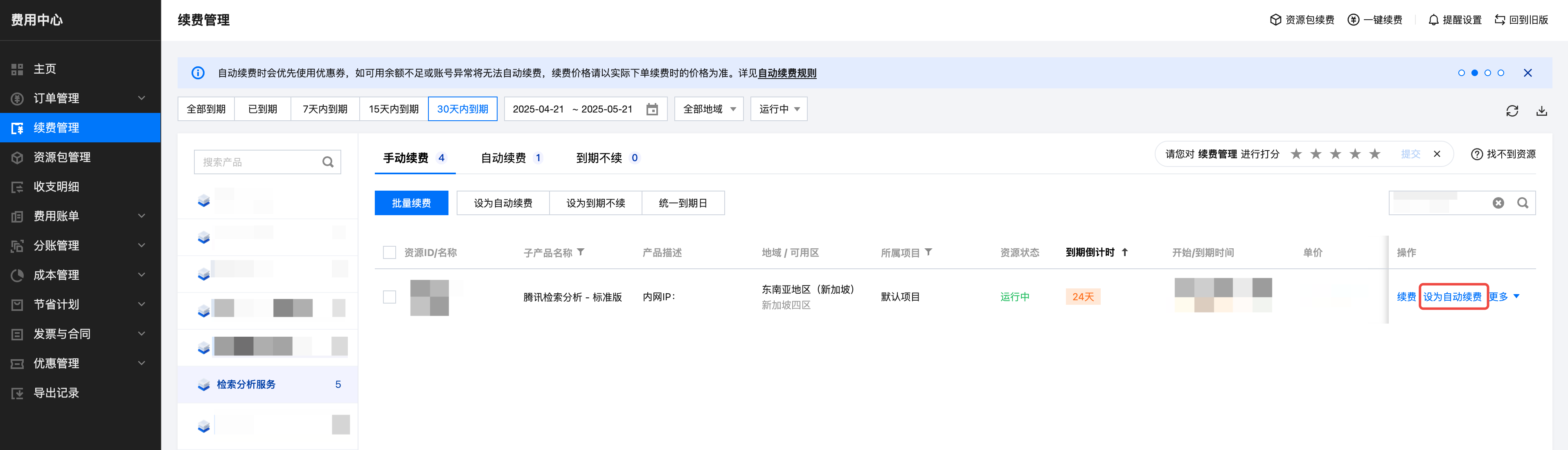Select the 7天内到期 filter tab
1568x450 pixels.
pos(325,110)
